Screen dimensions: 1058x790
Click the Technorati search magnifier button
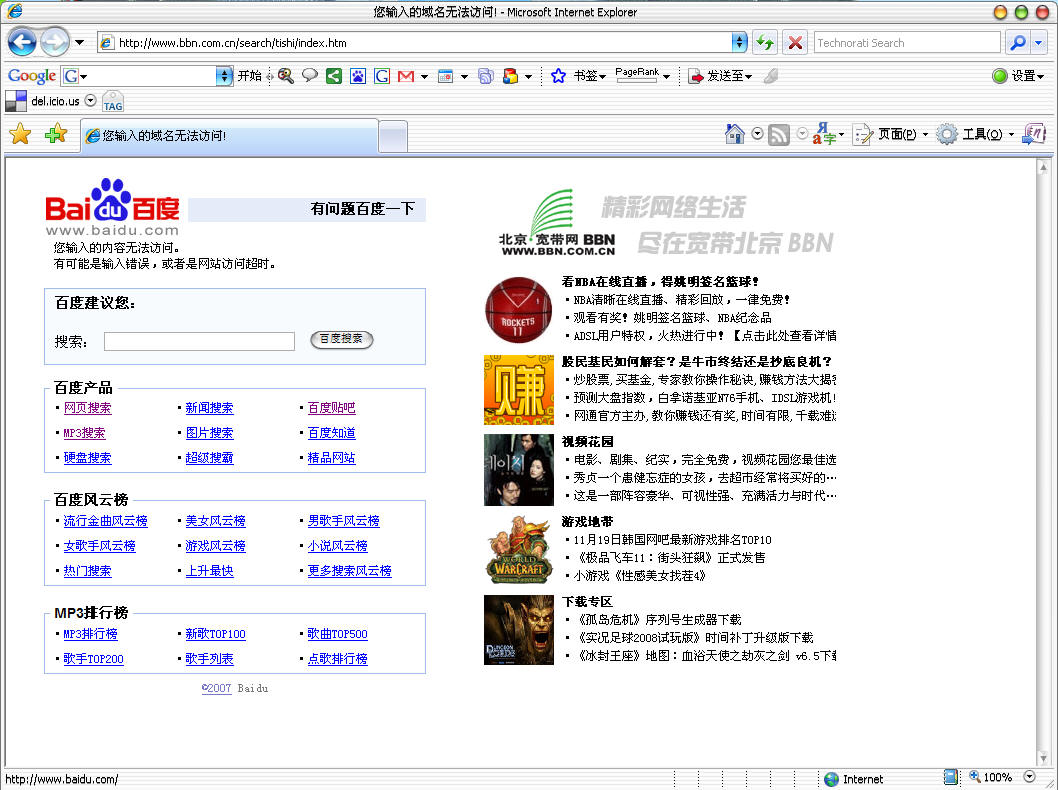[1017, 42]
